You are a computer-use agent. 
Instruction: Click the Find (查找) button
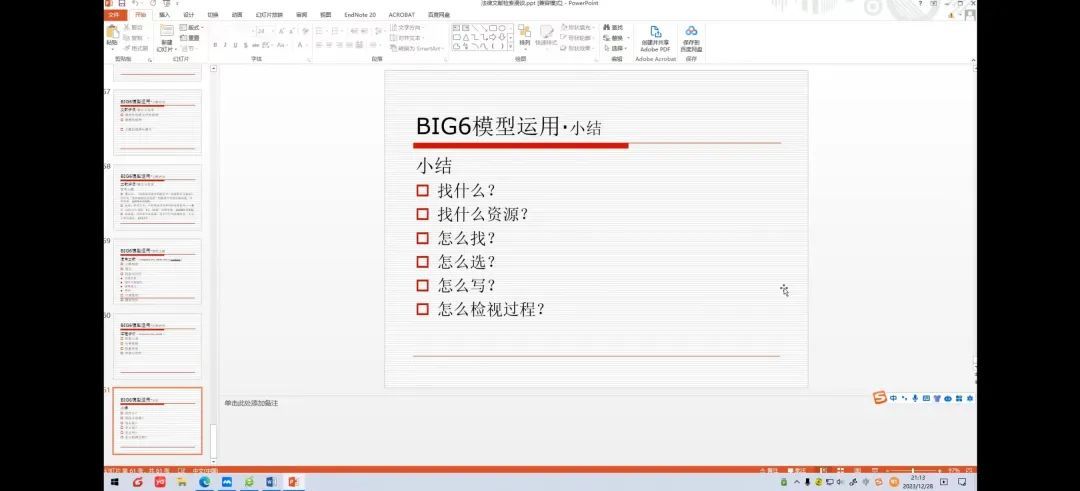[616, 27]
